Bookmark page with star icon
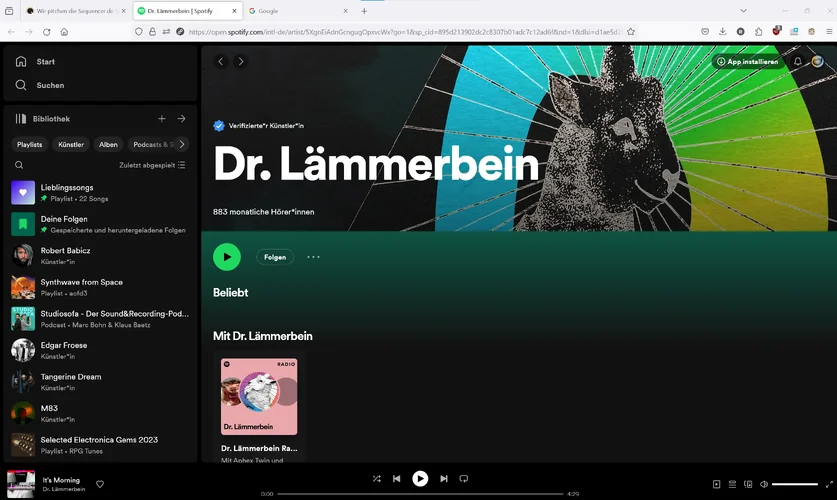Viewport: 837px width, 500px height. pos(631,32)
